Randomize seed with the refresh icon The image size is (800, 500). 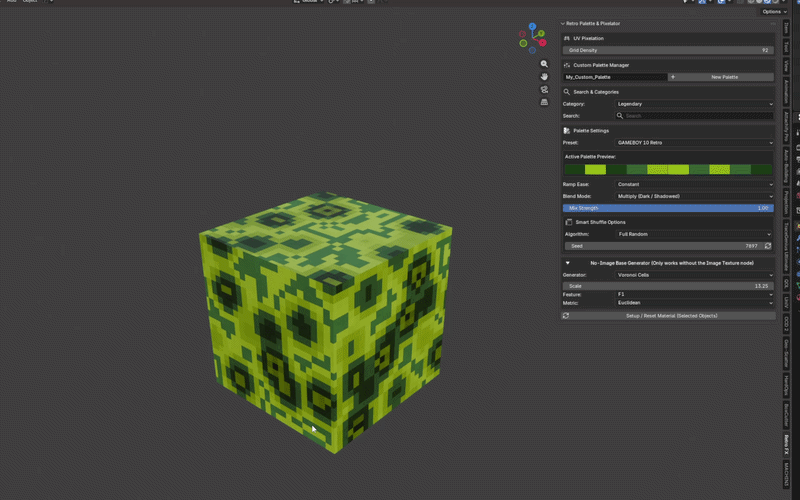[x=767, y=246]
